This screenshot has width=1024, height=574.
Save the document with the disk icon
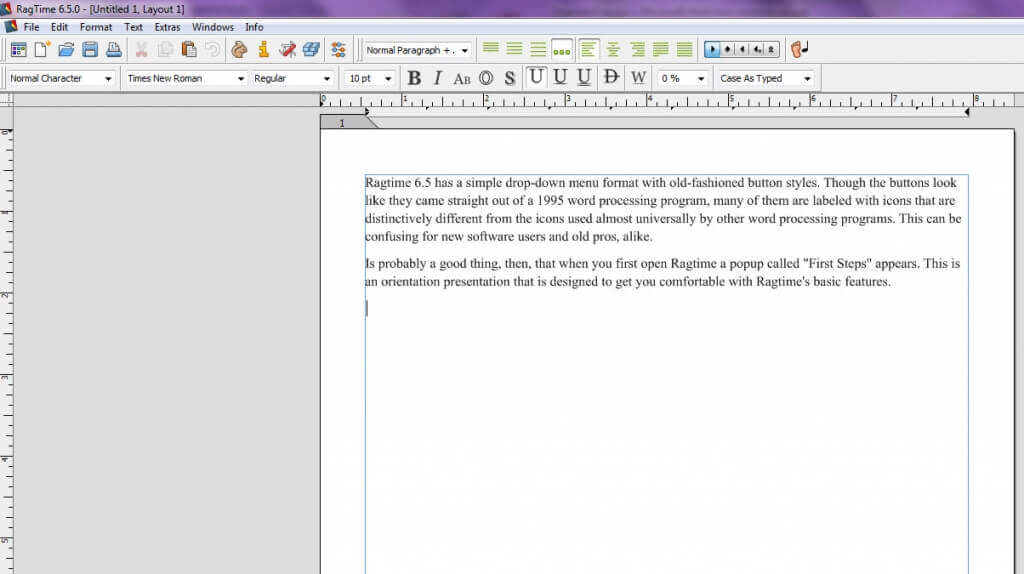pyautogui.click(x=90, y=50)
